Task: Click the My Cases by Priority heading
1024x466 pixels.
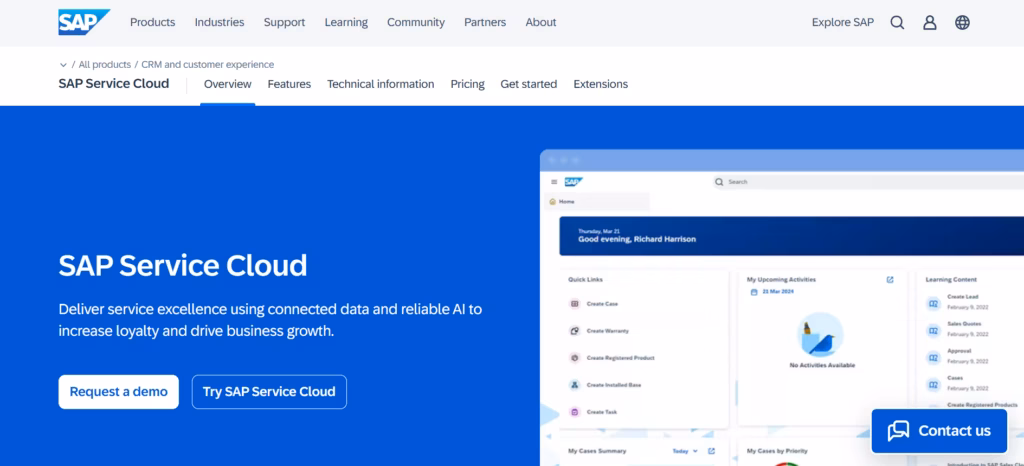Action: point(777,451)
